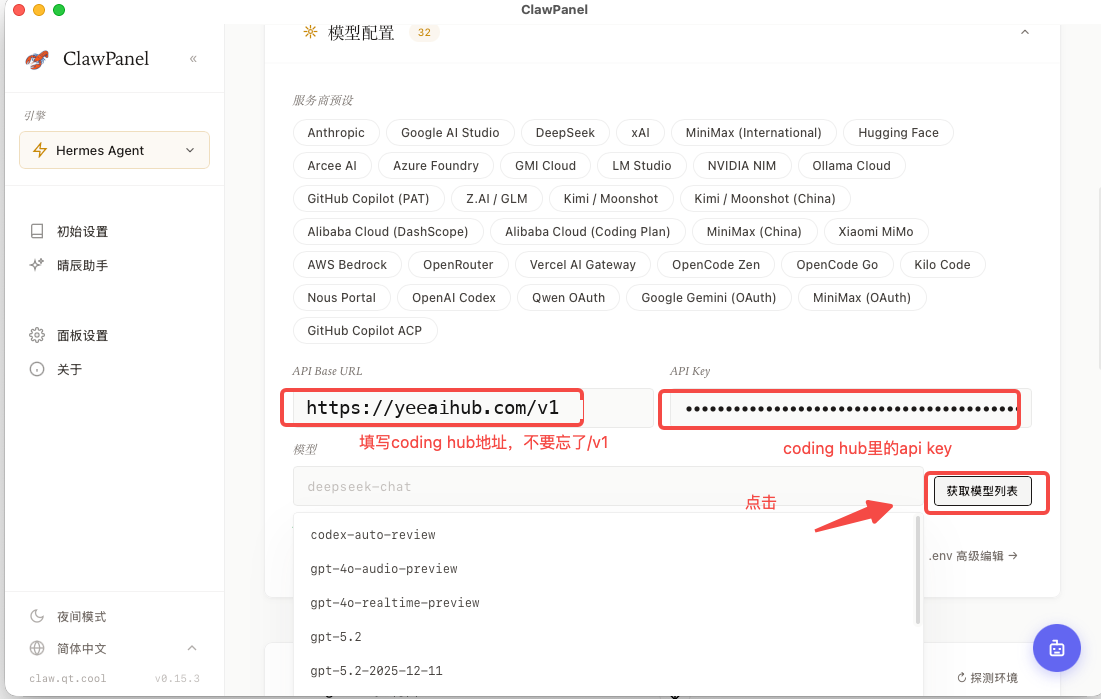The height and width of the screenshot is (699, 1101).
Task: Open 面板设置 in the sidebar
Action: [82, 336]
